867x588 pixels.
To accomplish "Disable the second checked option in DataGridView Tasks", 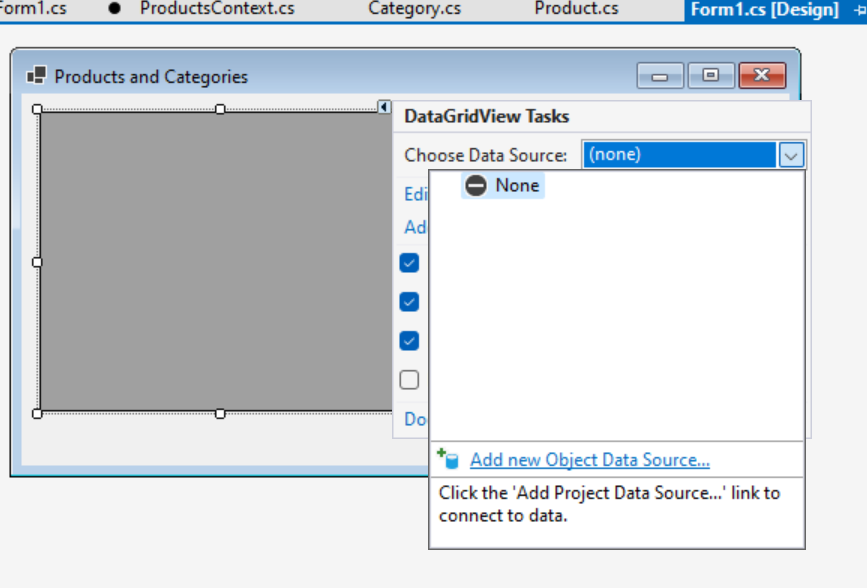I will click(x=409, y=301).
